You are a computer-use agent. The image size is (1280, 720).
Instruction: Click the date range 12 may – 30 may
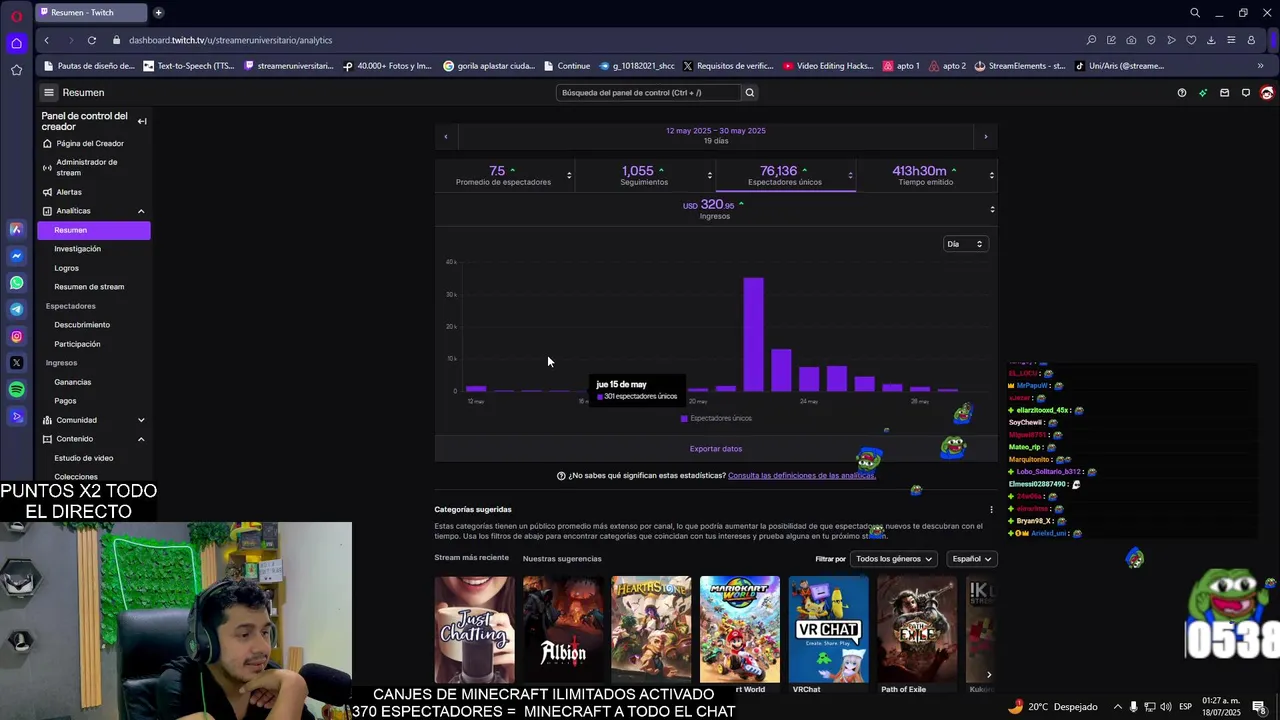coord(716,131)
